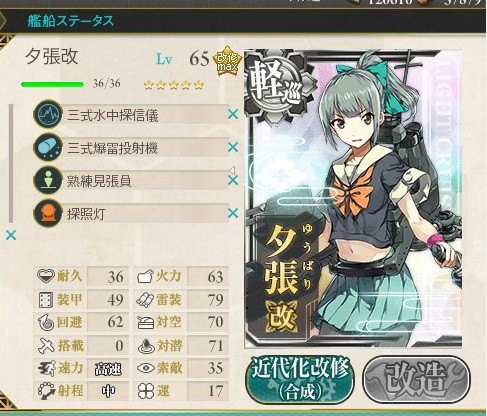487x416 pixels.
Task: Click the equipment list vertical scrollbar
Action: coord(11,163)
